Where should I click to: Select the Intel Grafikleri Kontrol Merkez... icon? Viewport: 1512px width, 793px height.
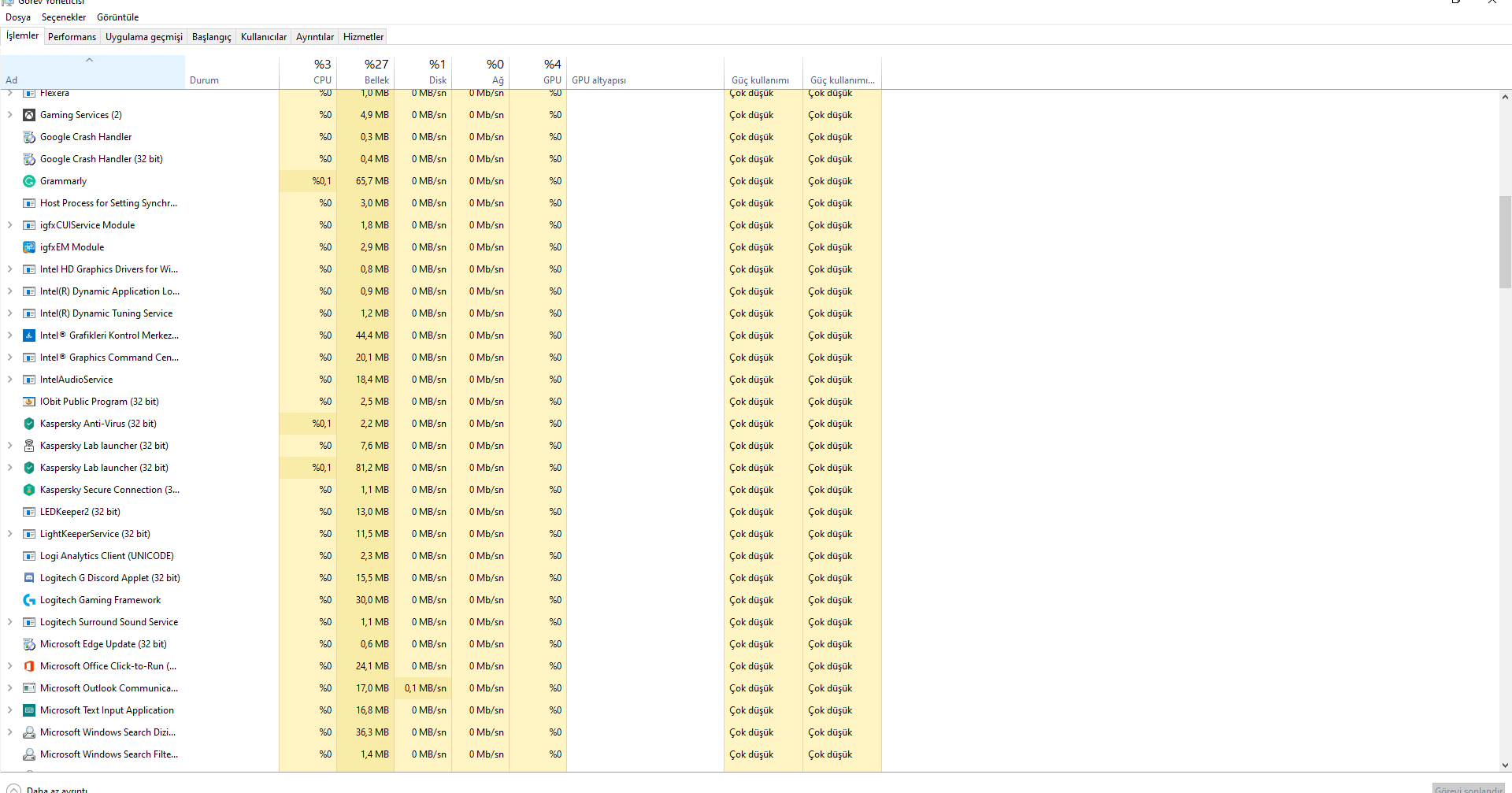pyautogui.click(x=29, y=335)
